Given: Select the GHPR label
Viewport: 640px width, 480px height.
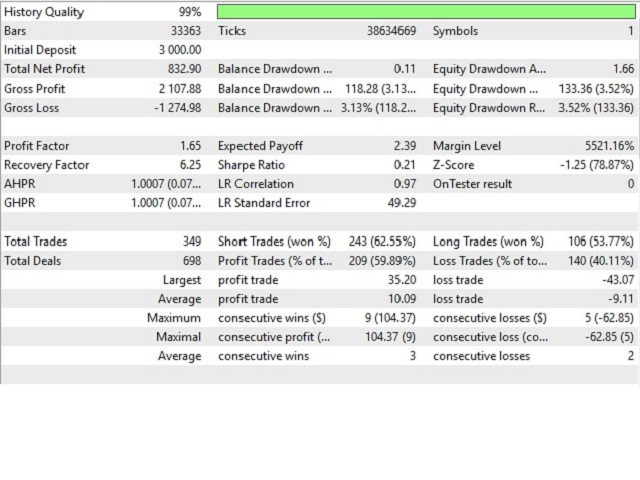Looking at the screenshot, I should 20,203.
